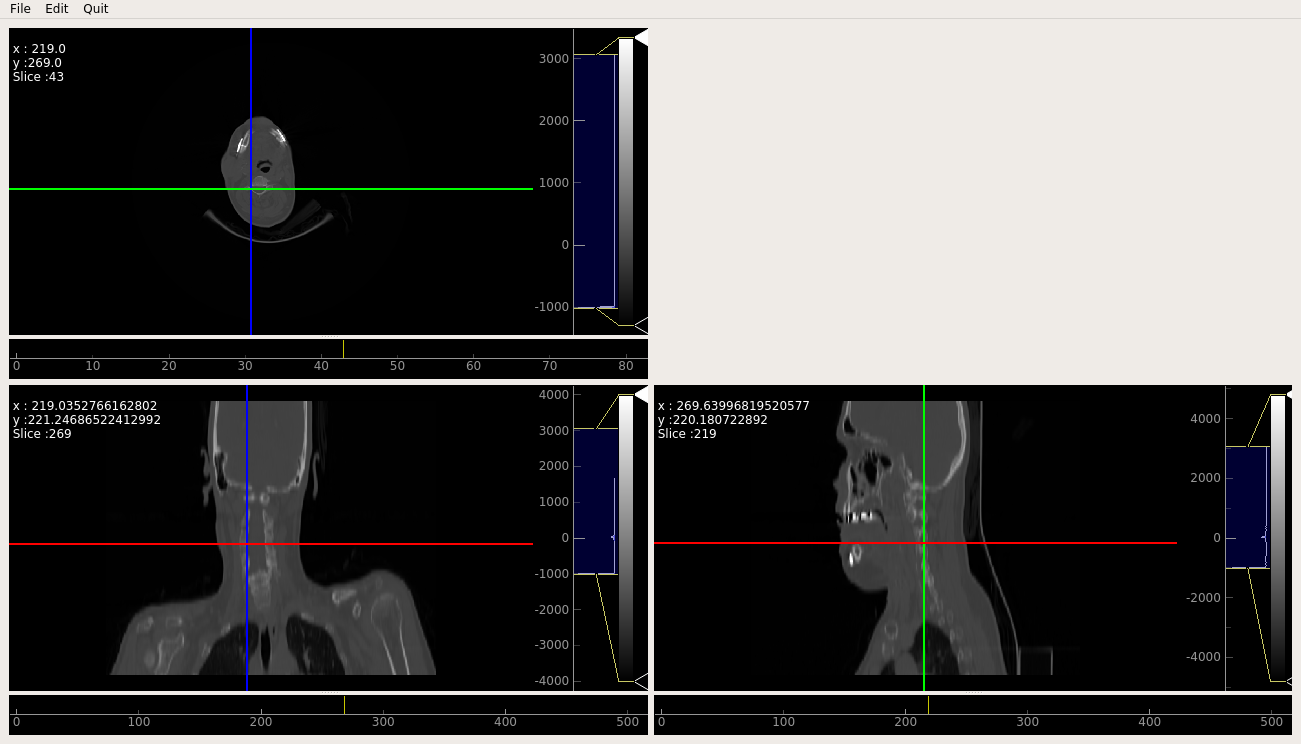Viewport: 1301px width, 744px height.
Task: Click the 'y :220.180722892' text
Action: coord(713,420)
